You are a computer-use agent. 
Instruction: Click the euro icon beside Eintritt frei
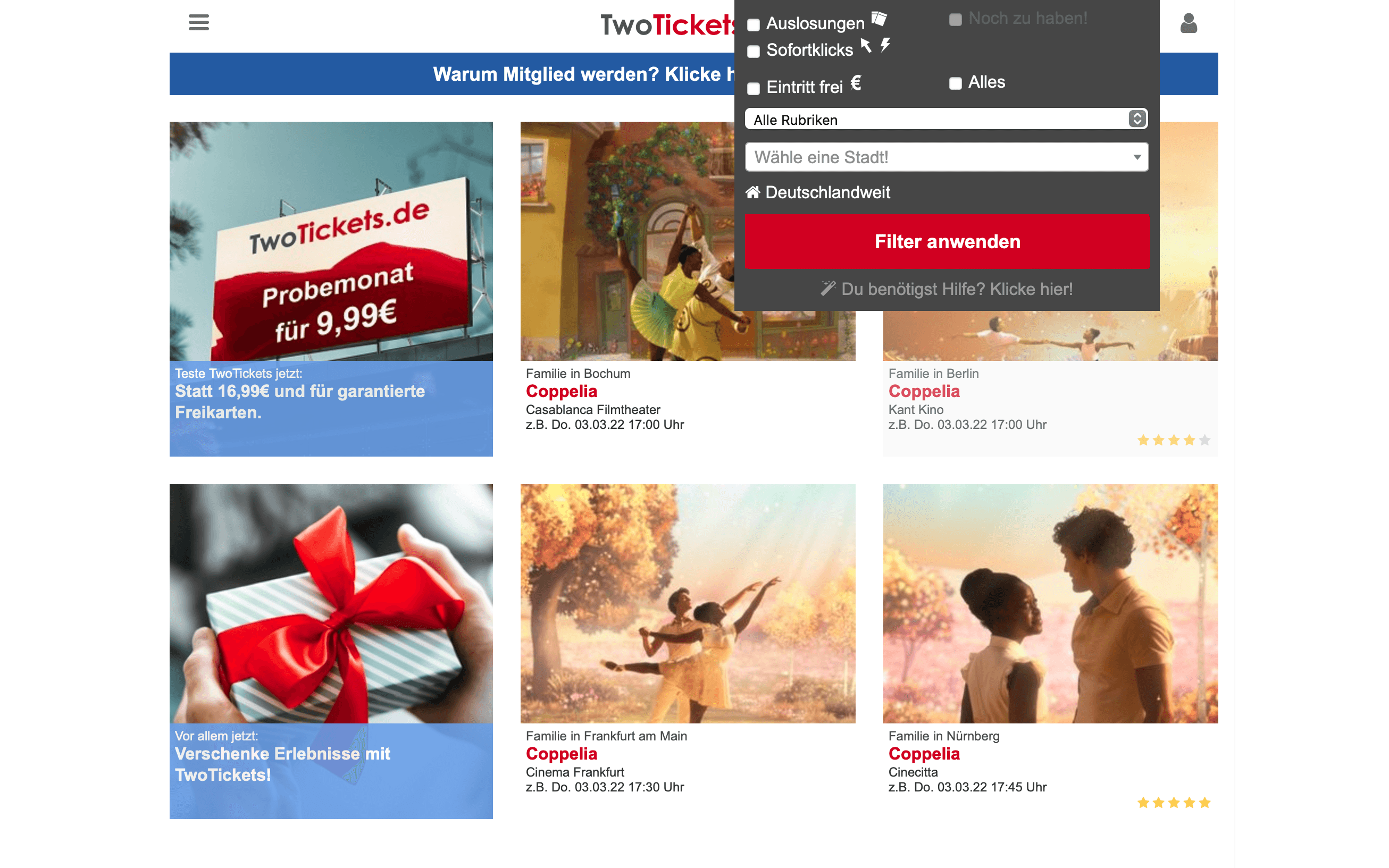coord(856,83)
